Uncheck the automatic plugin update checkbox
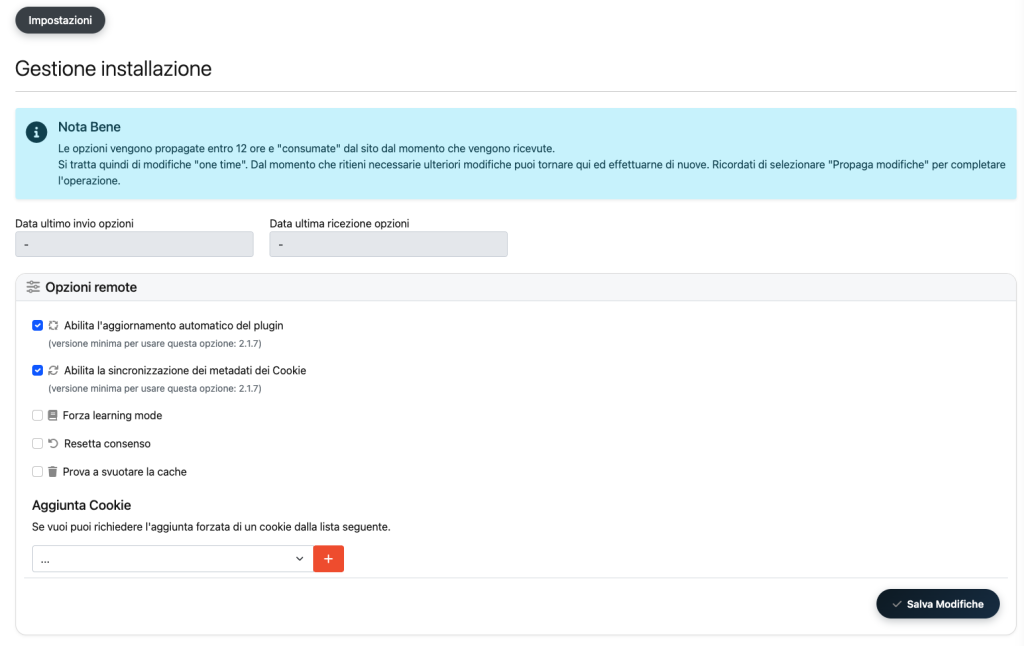This screenshot has width=1024, height=646. 38,325
